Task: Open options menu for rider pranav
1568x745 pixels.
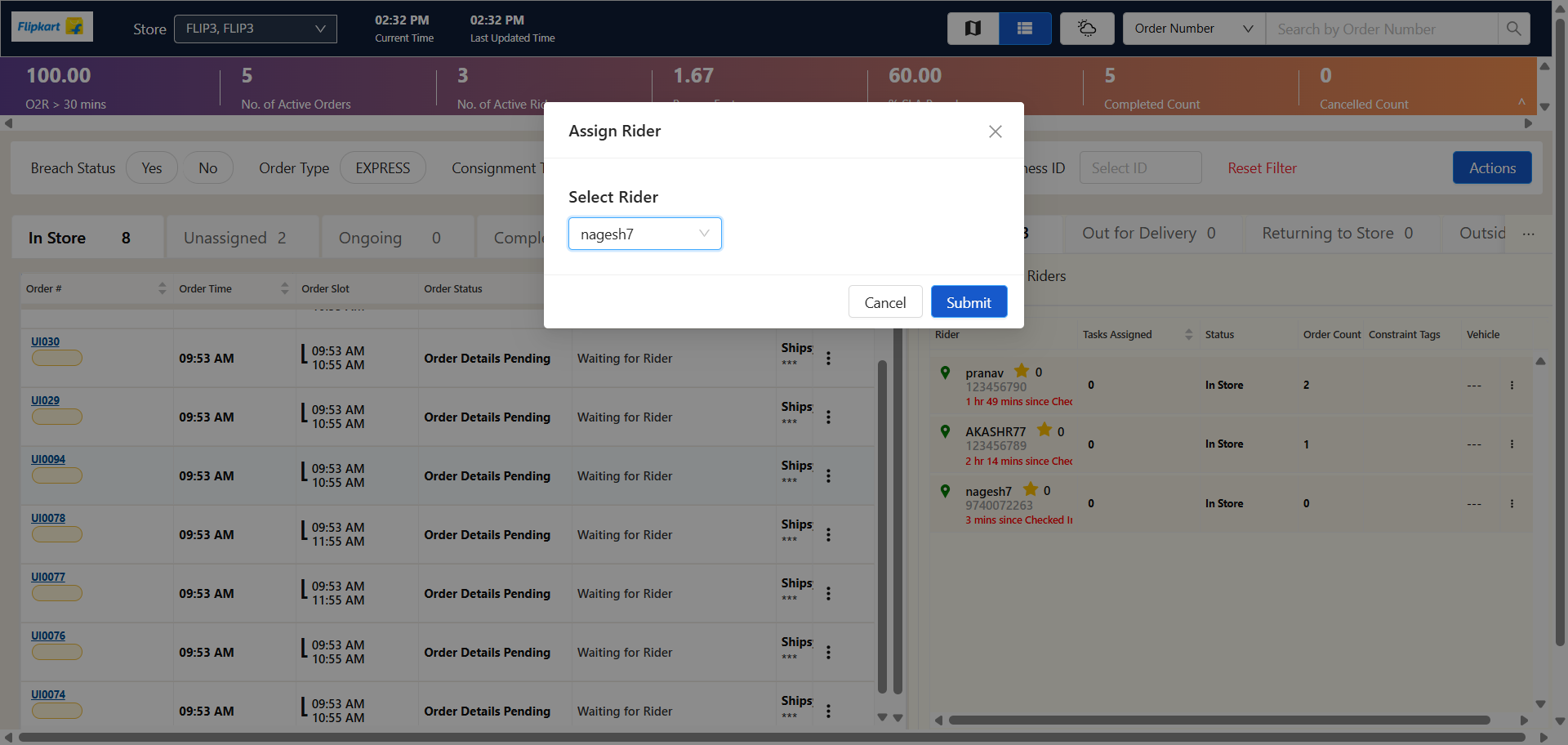Action: (1512, 385)
